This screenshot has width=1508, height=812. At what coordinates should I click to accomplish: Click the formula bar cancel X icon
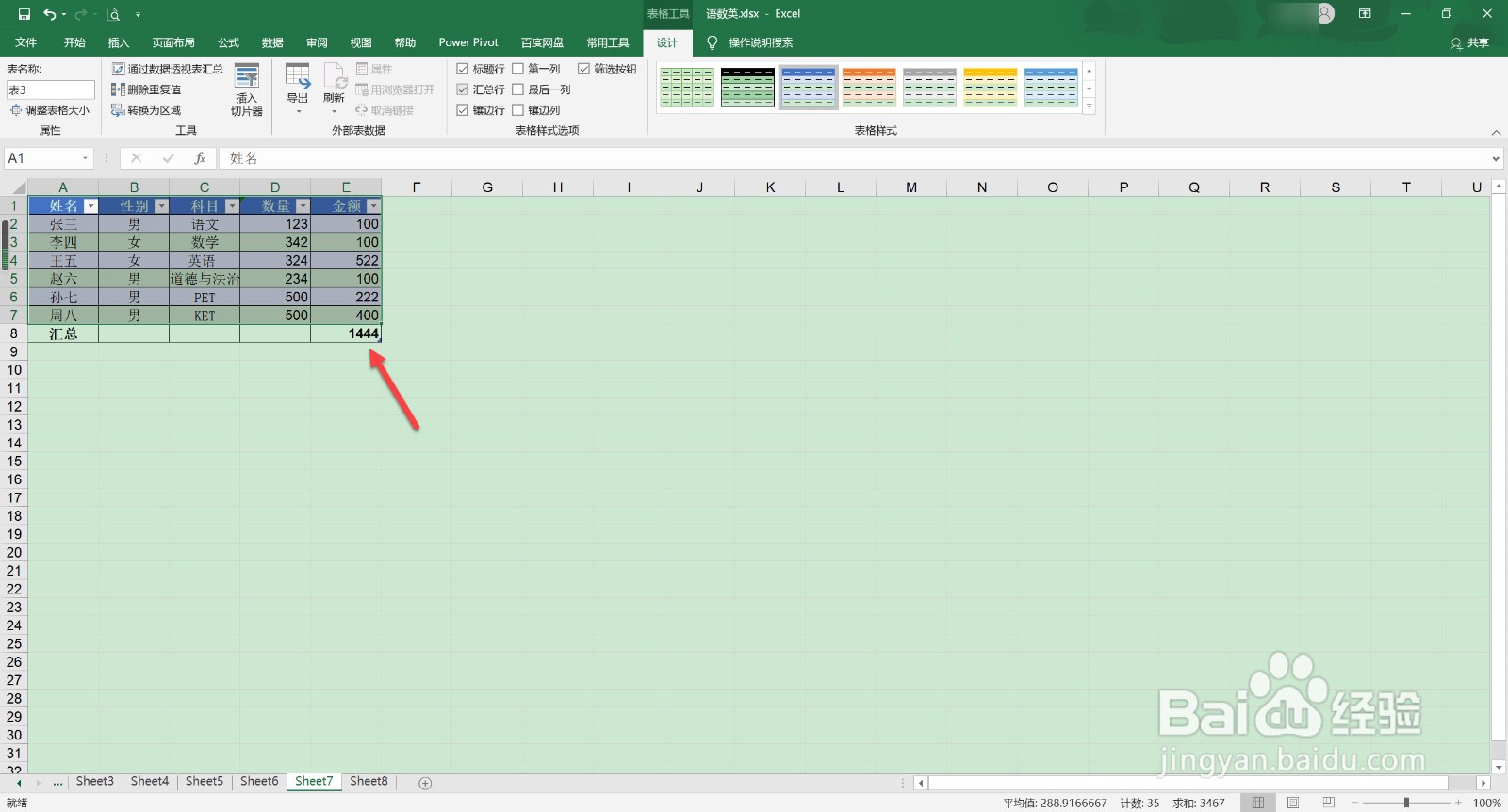point(137,158)
